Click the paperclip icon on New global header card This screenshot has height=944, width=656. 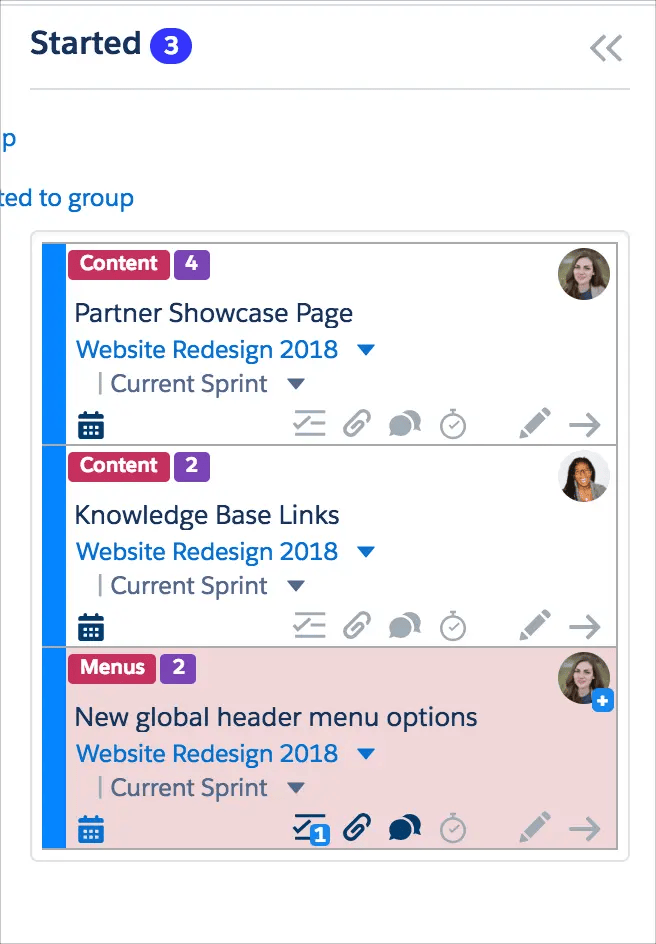[x=357, y=827]
